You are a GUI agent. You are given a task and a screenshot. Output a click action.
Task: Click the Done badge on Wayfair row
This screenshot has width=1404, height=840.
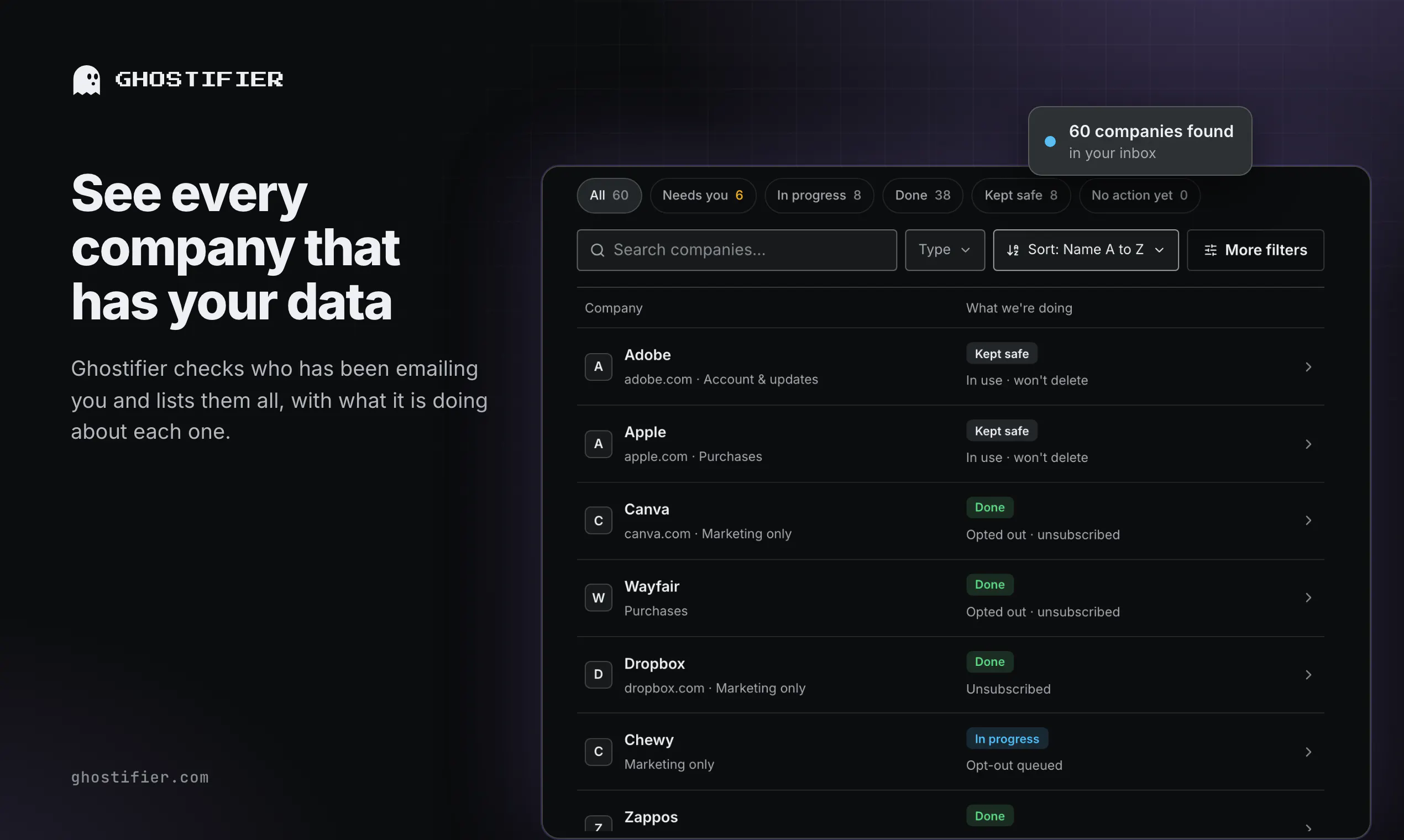pyautogui.click(x=989, y=585)
